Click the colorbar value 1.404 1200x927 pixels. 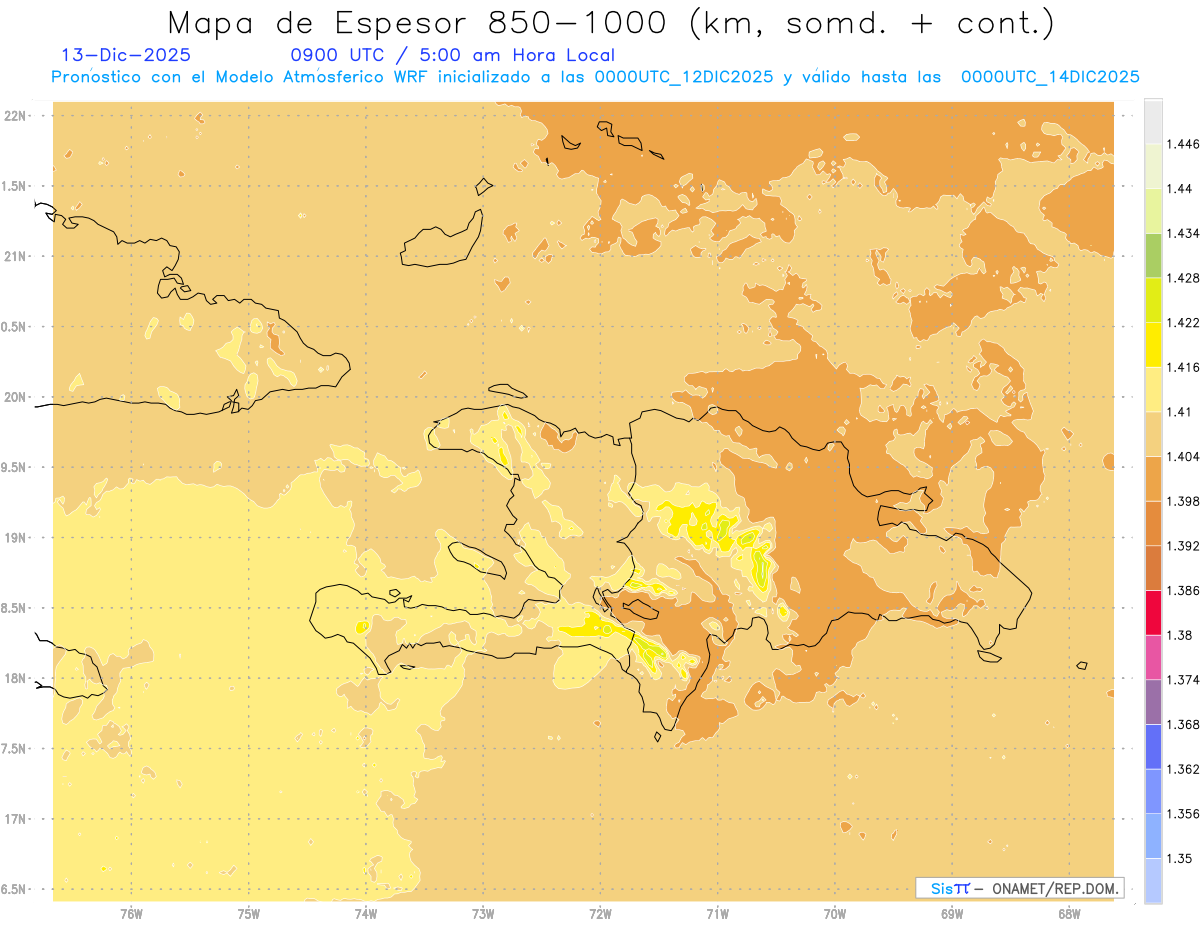[1184, 456]
